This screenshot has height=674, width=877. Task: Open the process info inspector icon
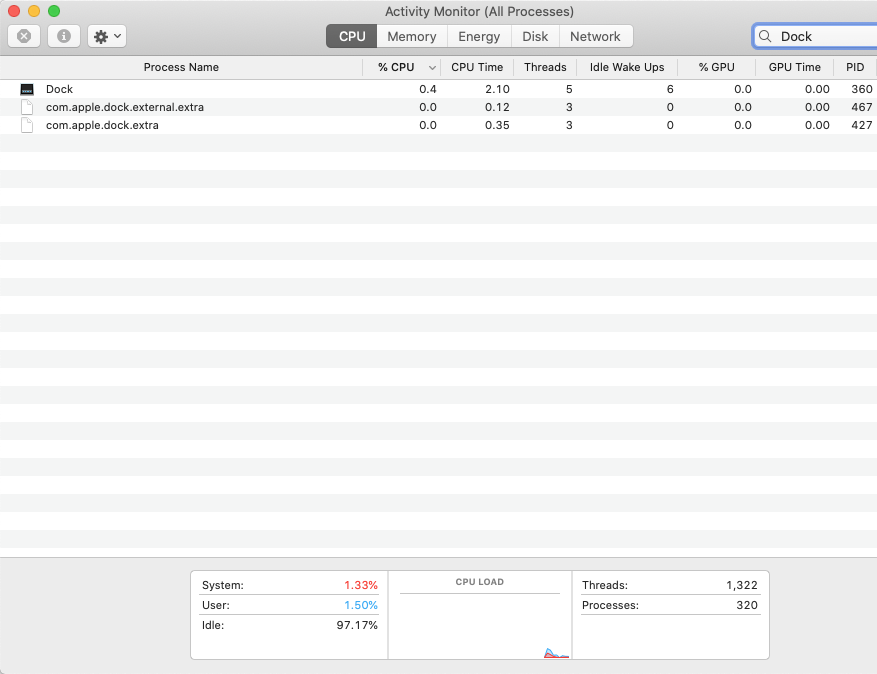(64, 36)
